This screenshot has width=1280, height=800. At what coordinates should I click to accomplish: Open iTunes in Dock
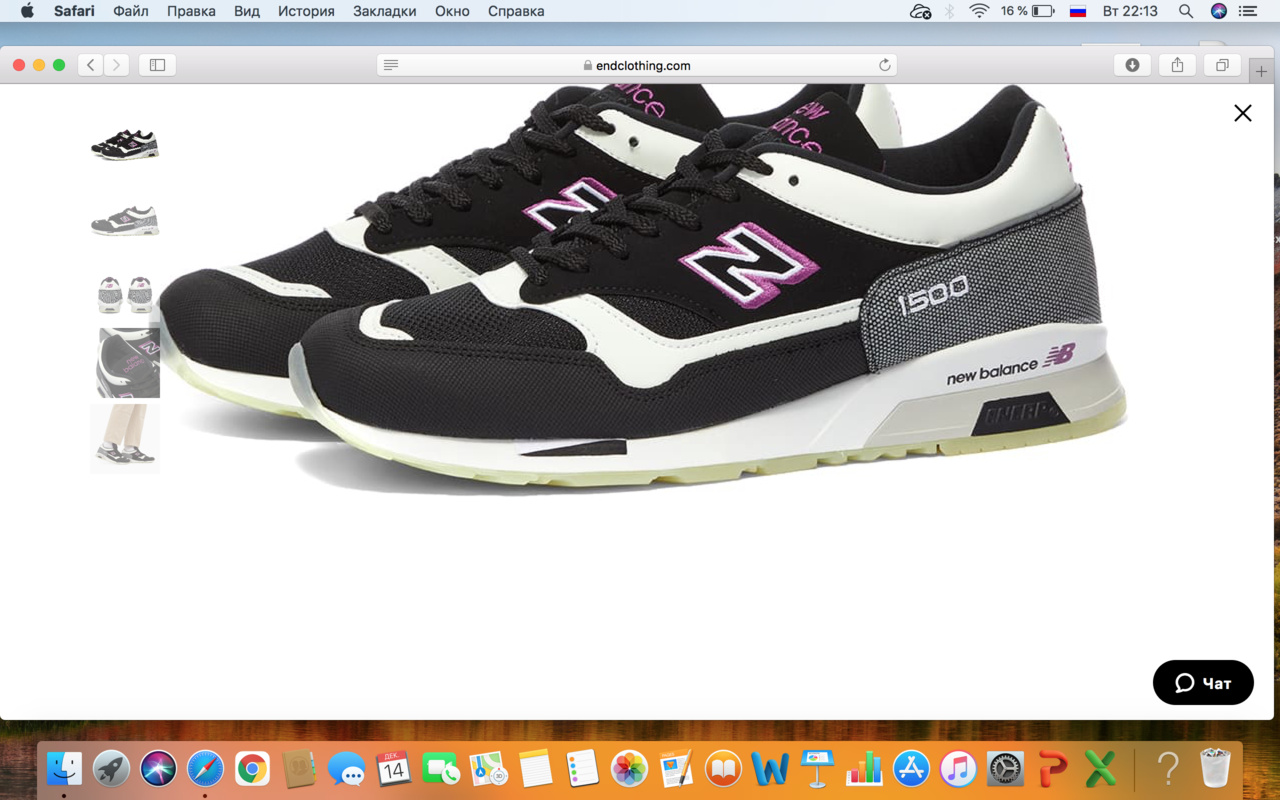point(958,768)
